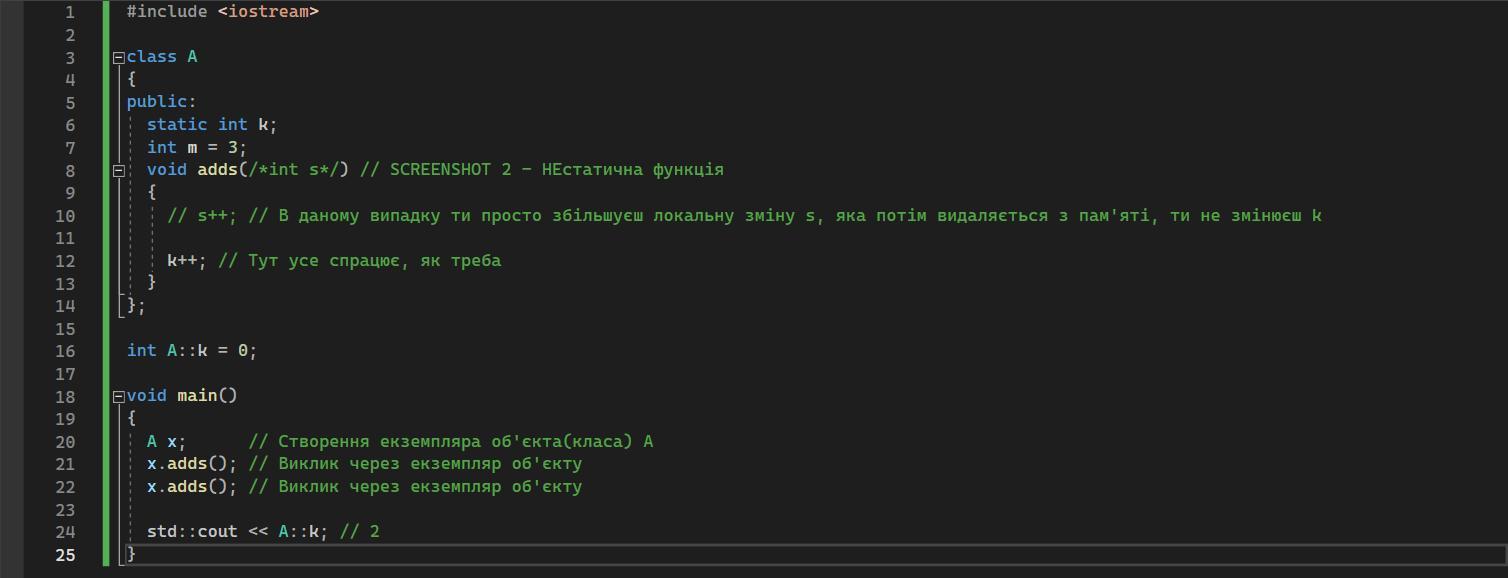Click the k++ statement on line 12

click(186, 261)
